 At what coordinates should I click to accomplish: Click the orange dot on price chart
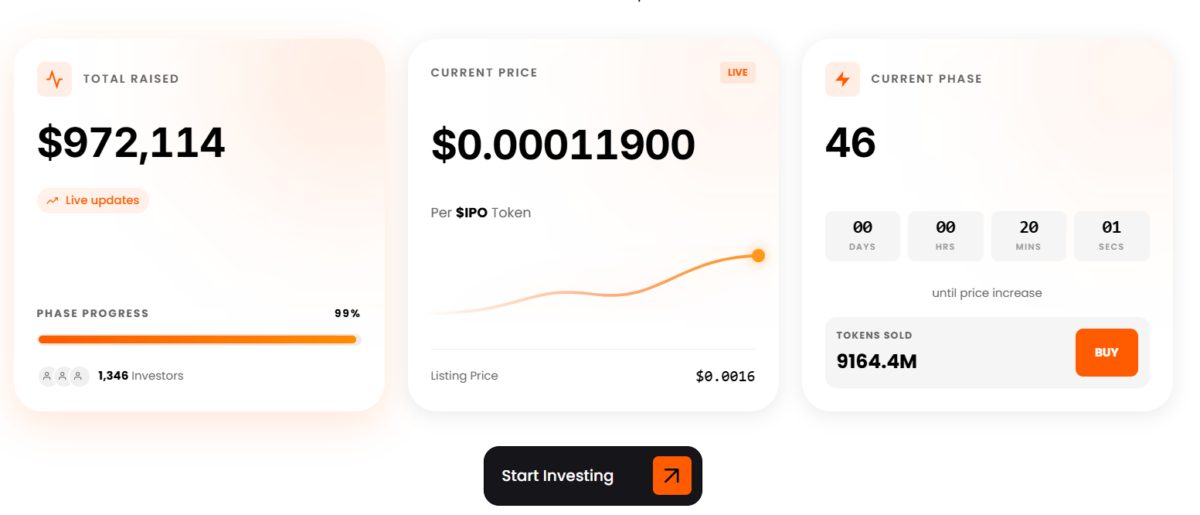[758, 256]
